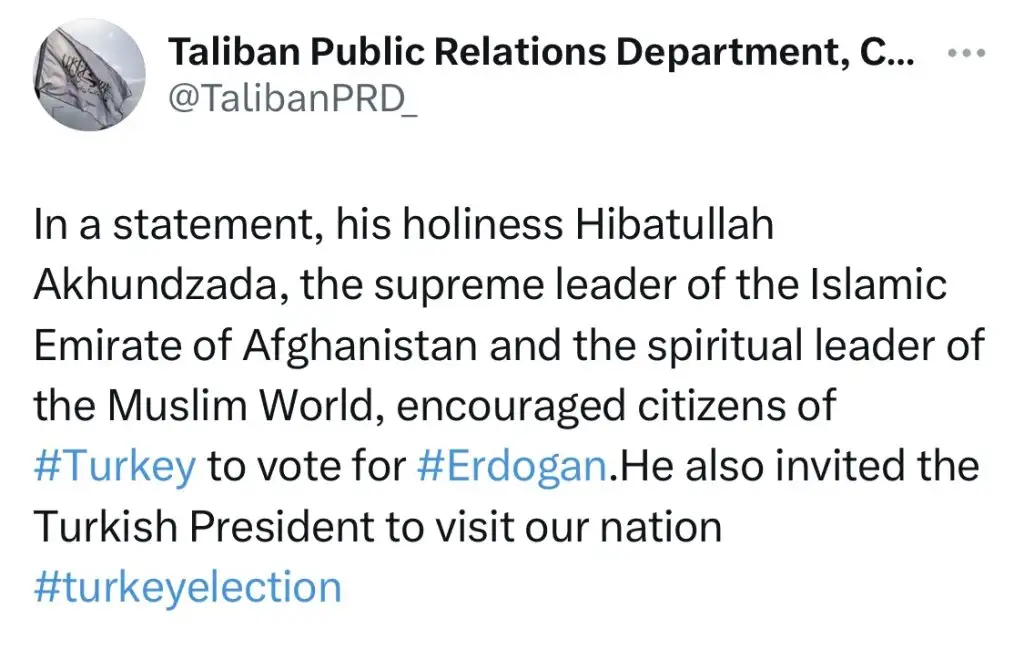Open the #Turkey hashtag
The image size is (1024, 660).
pyautogui.click(x=114, y=467)
